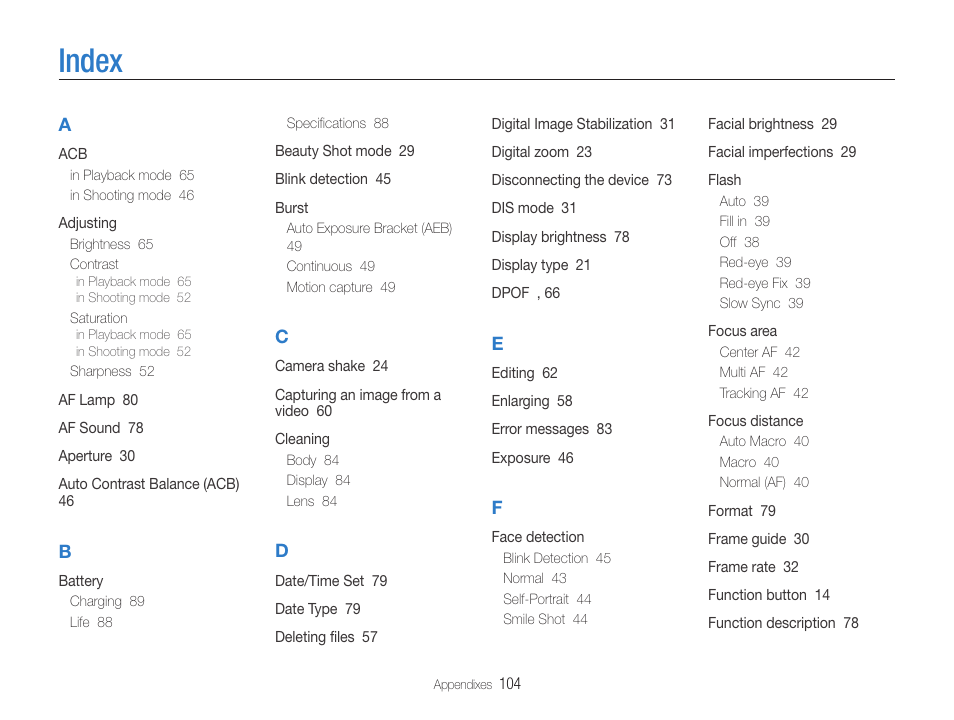Image resolution: width=954 pixels, height=720 pixels.
Task: Select the Appendixes 104 page footer
Action: tap(477, 684)
